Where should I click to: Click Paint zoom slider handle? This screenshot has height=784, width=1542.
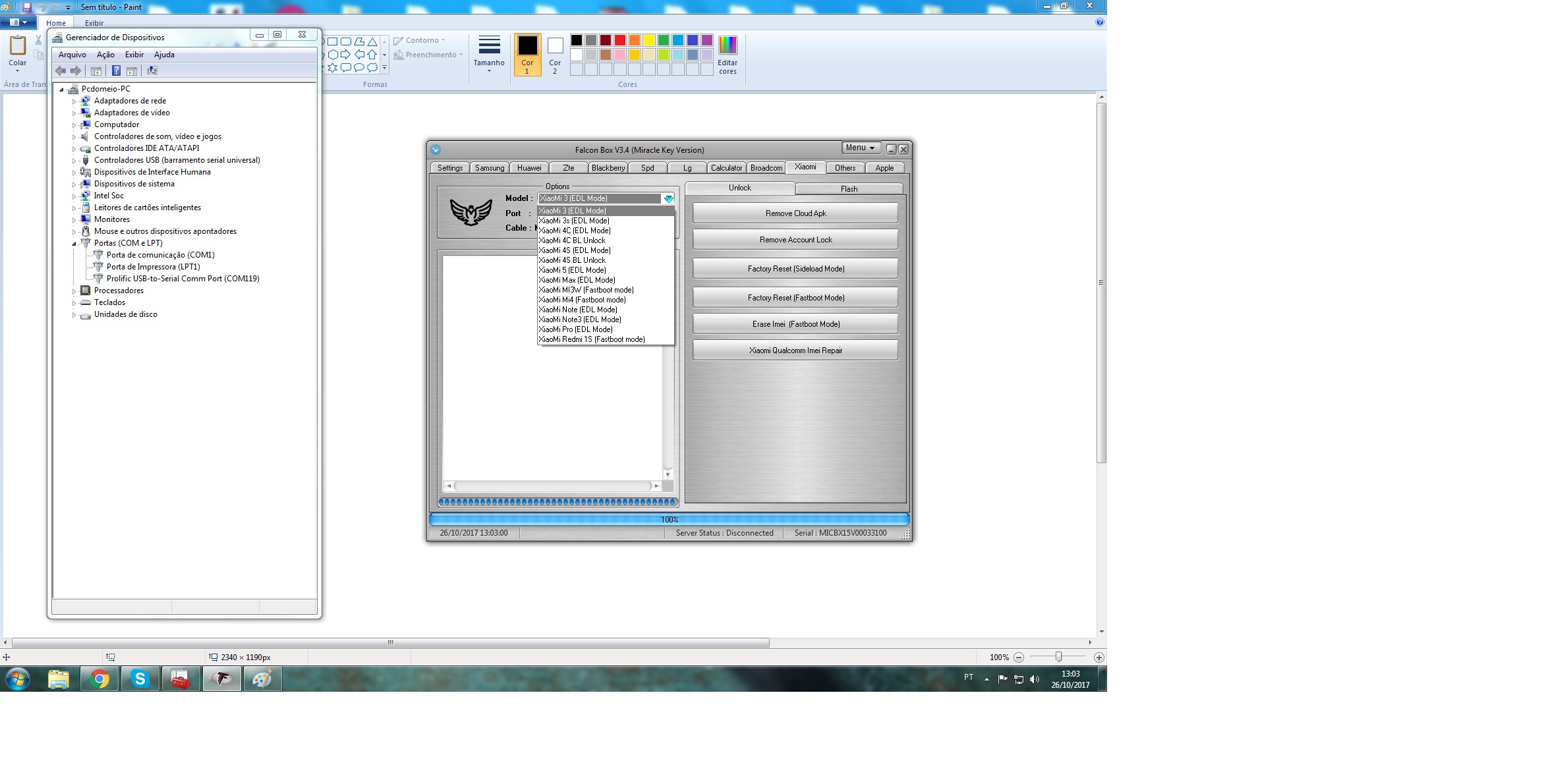[1059, 657]
